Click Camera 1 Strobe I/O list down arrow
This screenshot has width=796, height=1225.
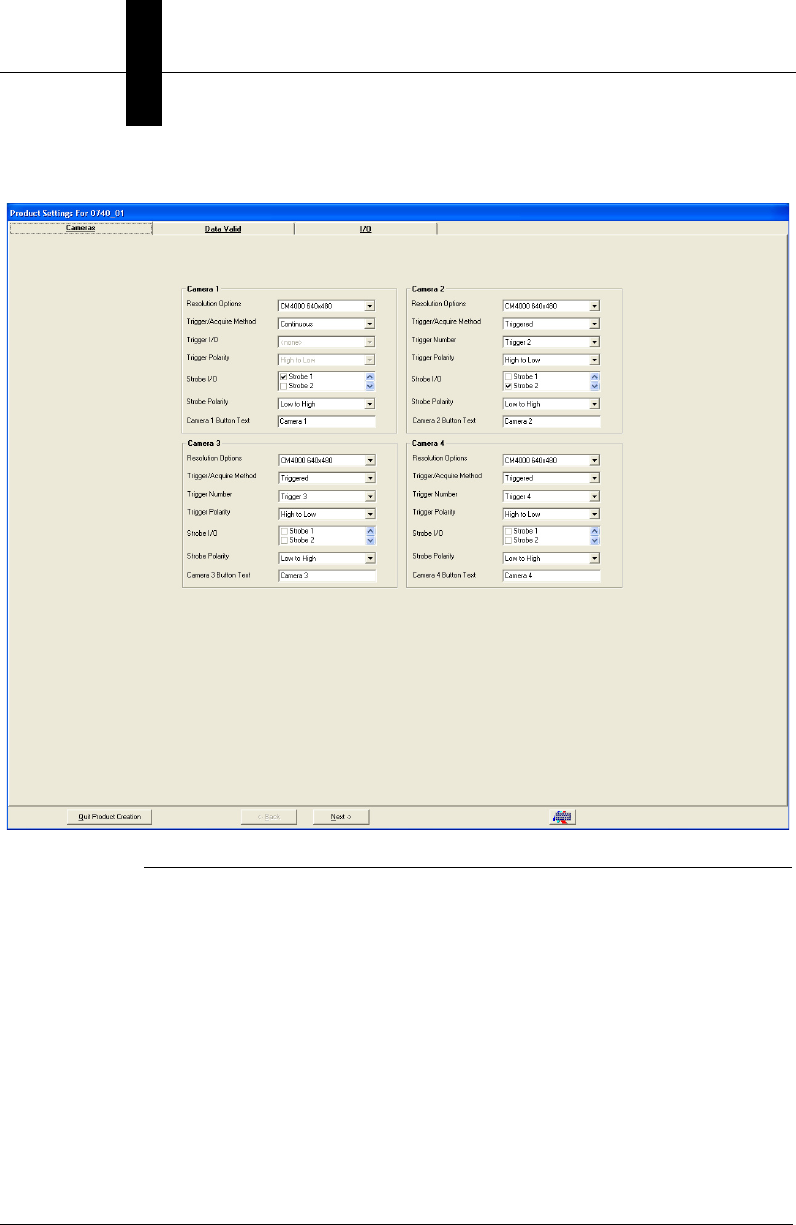coord(370,385)
